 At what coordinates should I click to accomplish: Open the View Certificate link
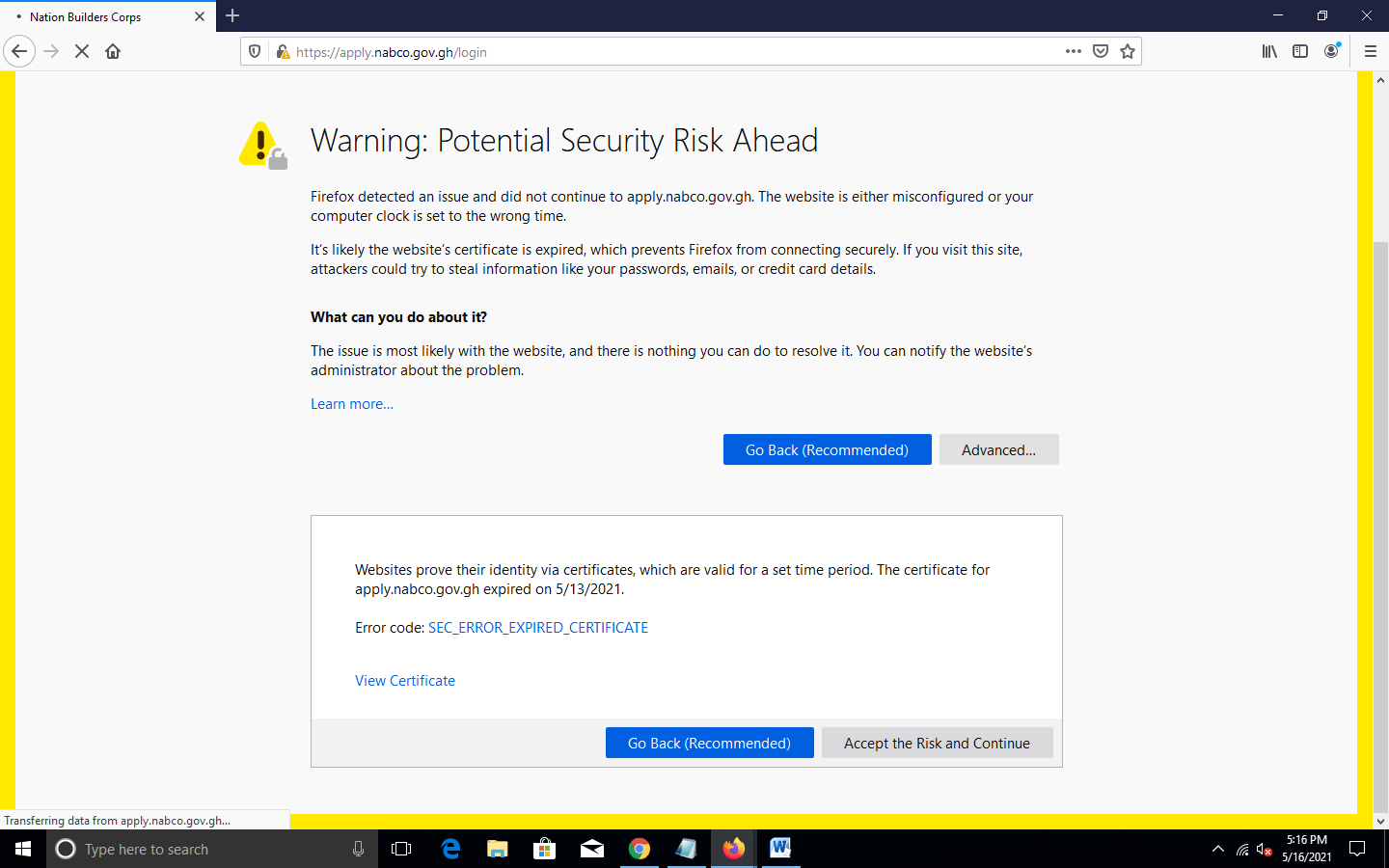[x=405, y=681]
